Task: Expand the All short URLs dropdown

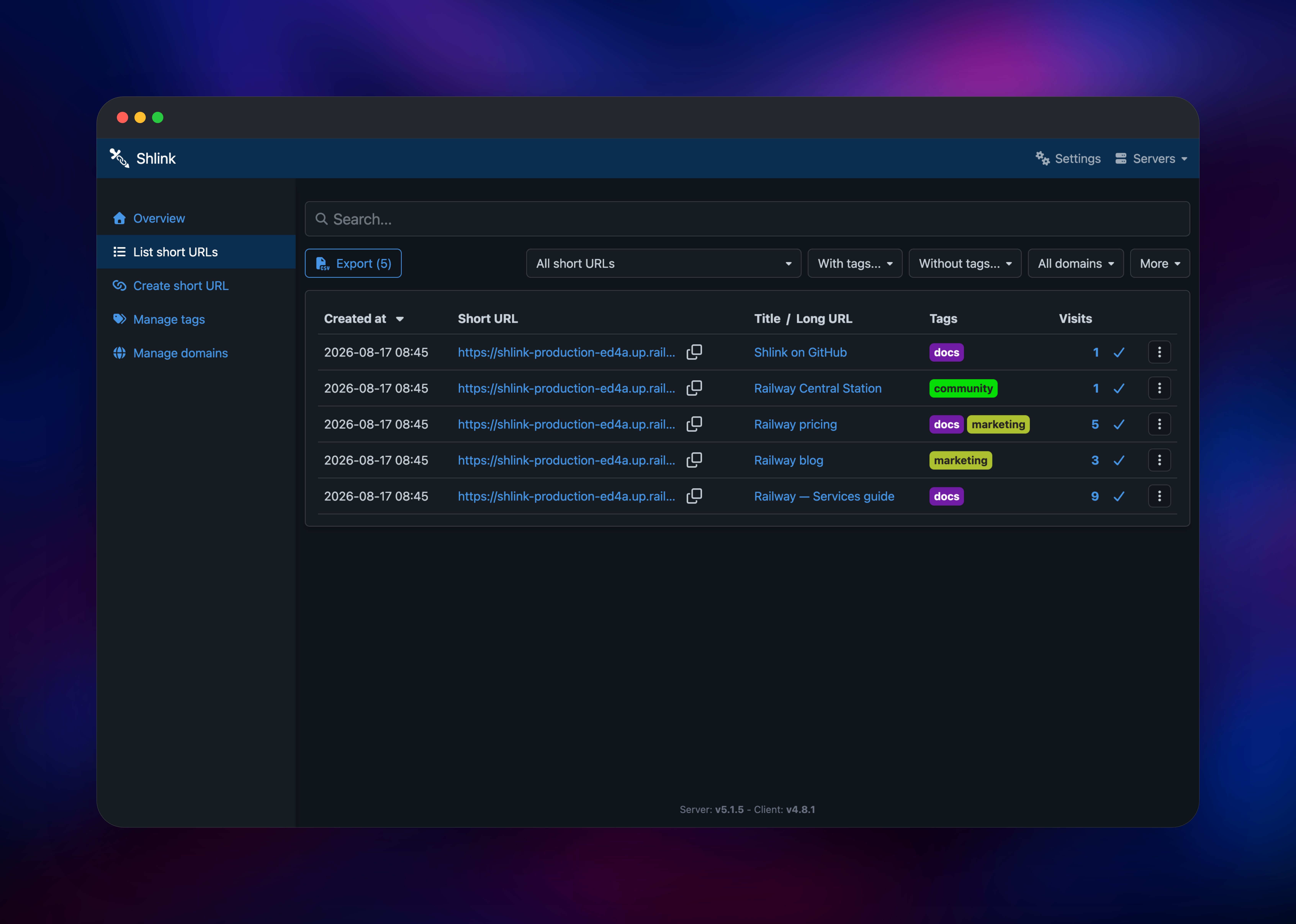Action: click(x=664, y=263)
